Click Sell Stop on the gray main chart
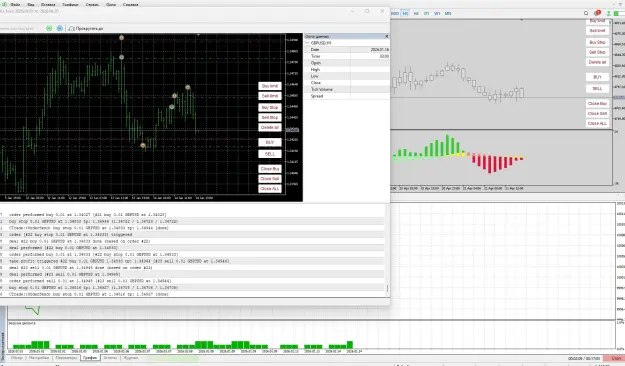 tap(597, 52)
